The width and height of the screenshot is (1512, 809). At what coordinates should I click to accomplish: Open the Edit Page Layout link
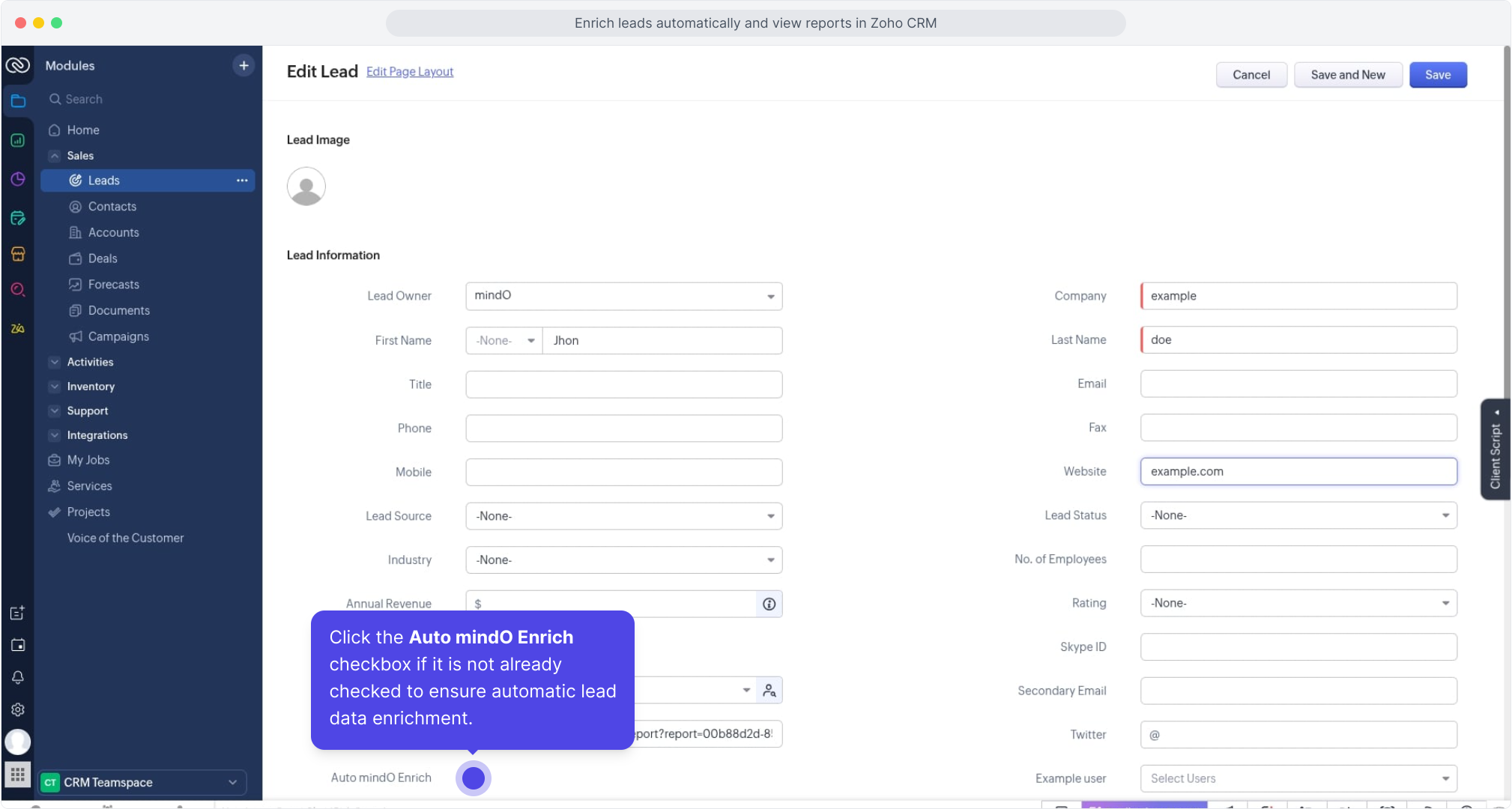410,72
